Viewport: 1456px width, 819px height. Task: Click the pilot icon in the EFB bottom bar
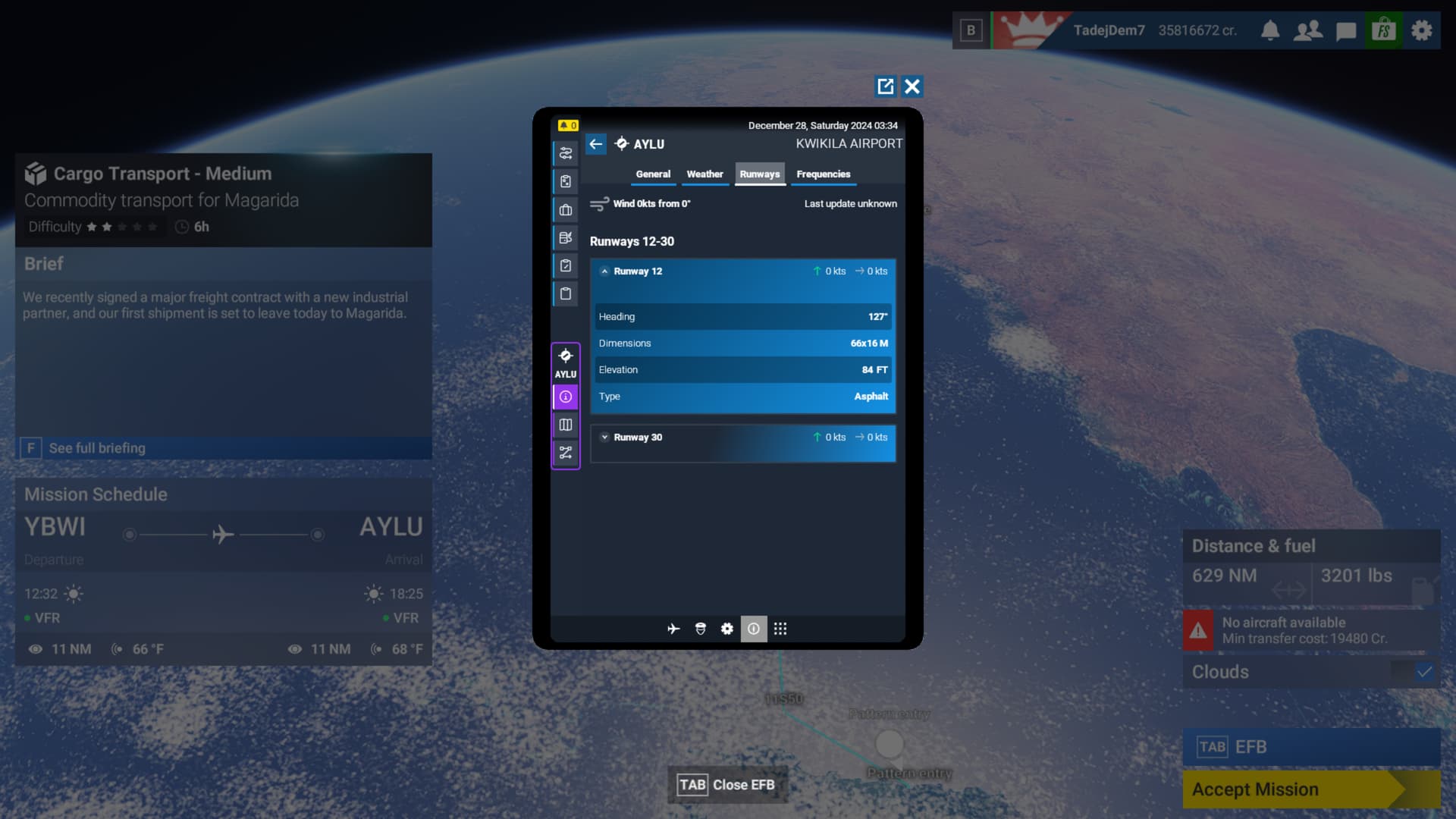click(x=701, y=629)
